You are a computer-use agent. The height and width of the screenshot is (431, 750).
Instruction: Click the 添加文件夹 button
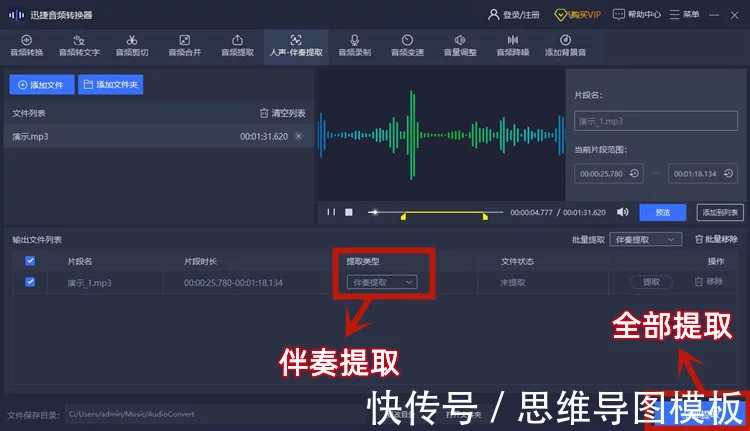(x=110, y=85)
